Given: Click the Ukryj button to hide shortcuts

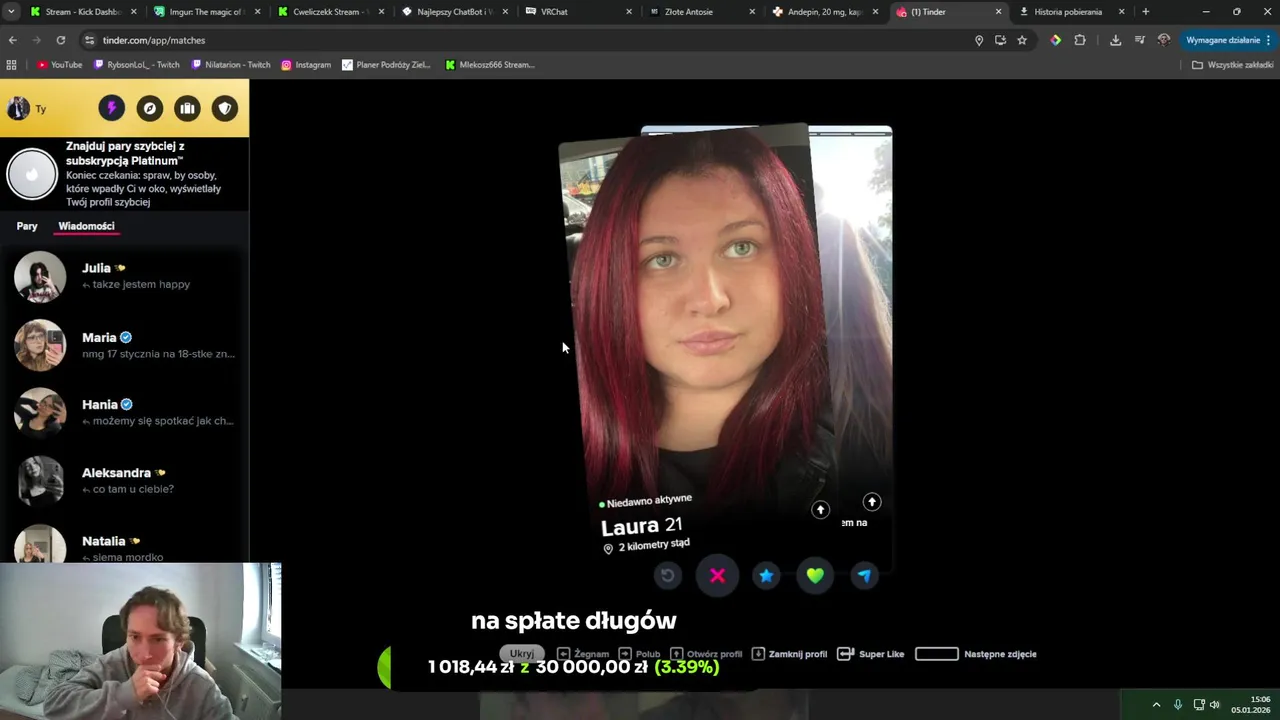Looking at the screenshot, I should tap(522, 653).
